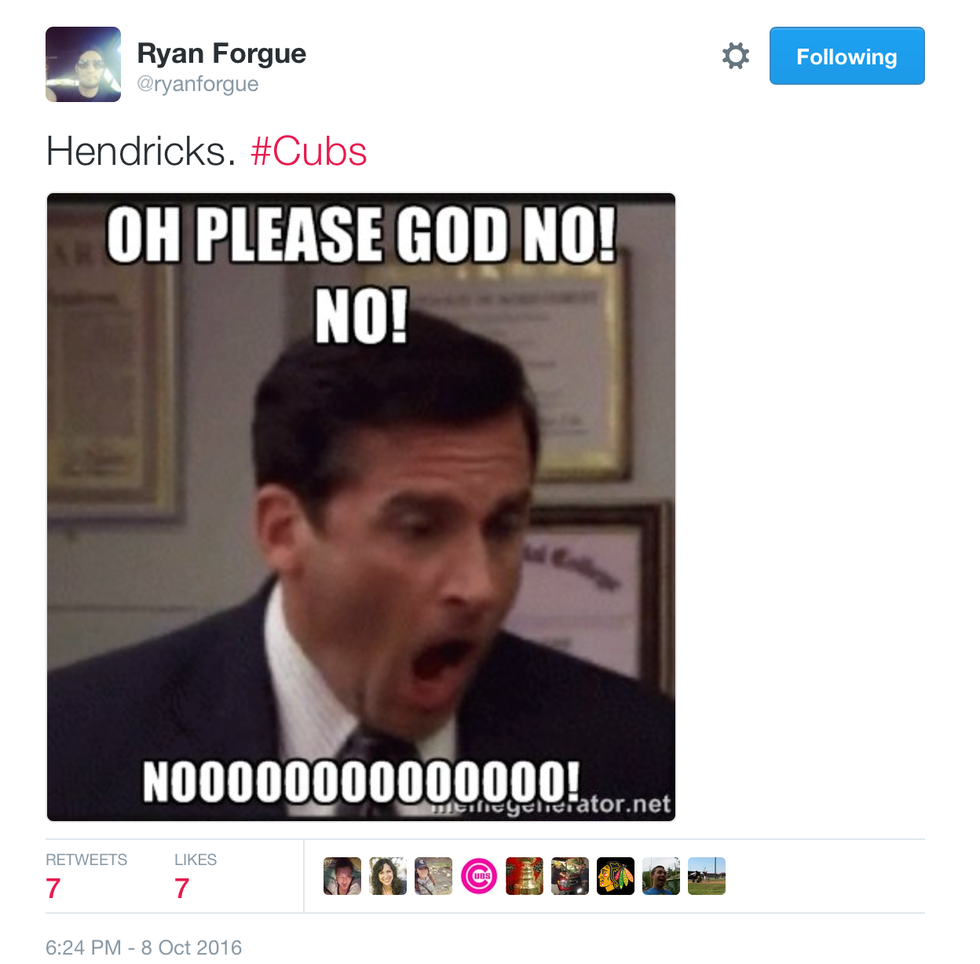View the list of 7 retweets
The height and width of the screenshot is (964, 980).
coord(86,877)
